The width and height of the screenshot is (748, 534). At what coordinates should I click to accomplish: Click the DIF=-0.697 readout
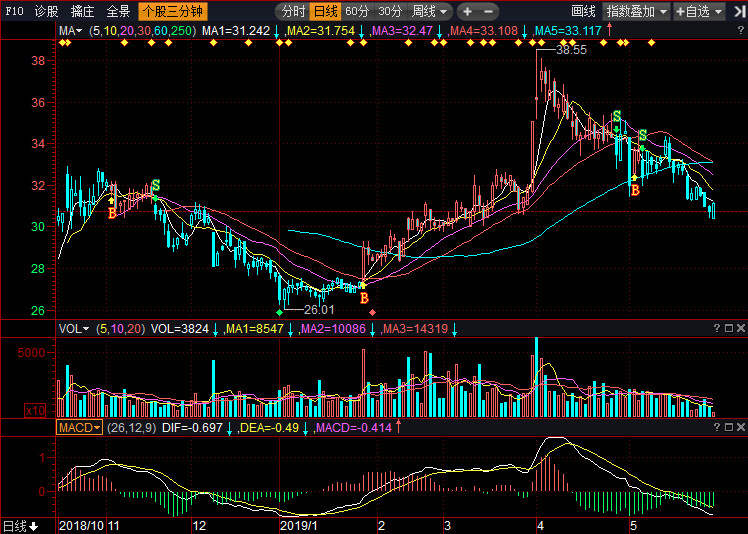(192, 428)
